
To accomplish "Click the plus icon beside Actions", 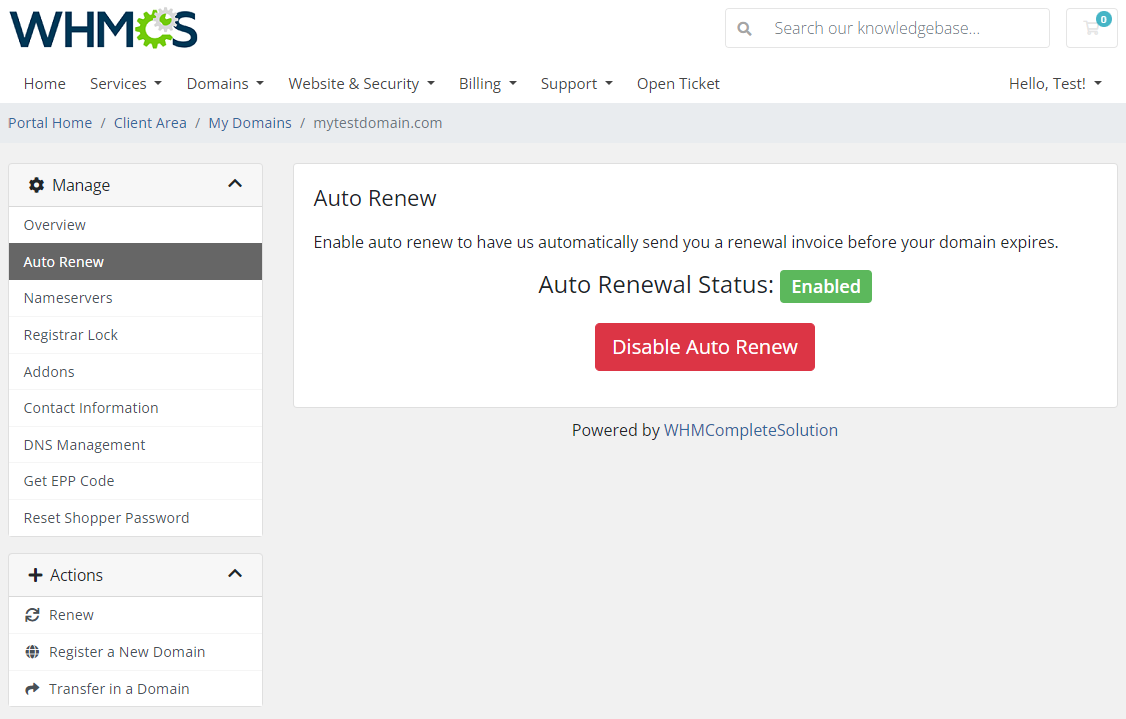I will pyautogui.click(x=36, y=574).
